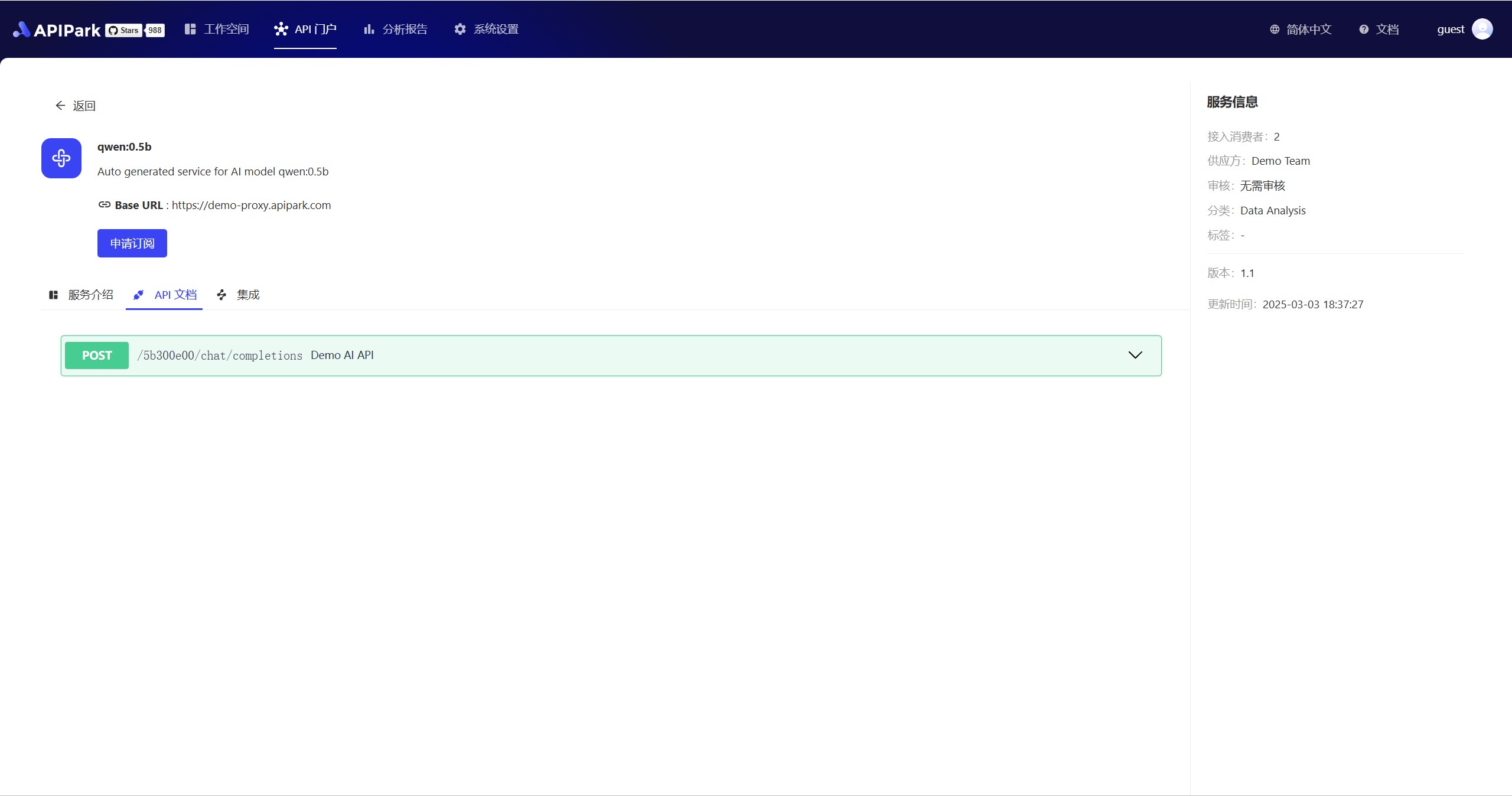This screenshot has height=796, width=1512.
Task: Click the back arrow icon
Action: click(x=60, y=106)
